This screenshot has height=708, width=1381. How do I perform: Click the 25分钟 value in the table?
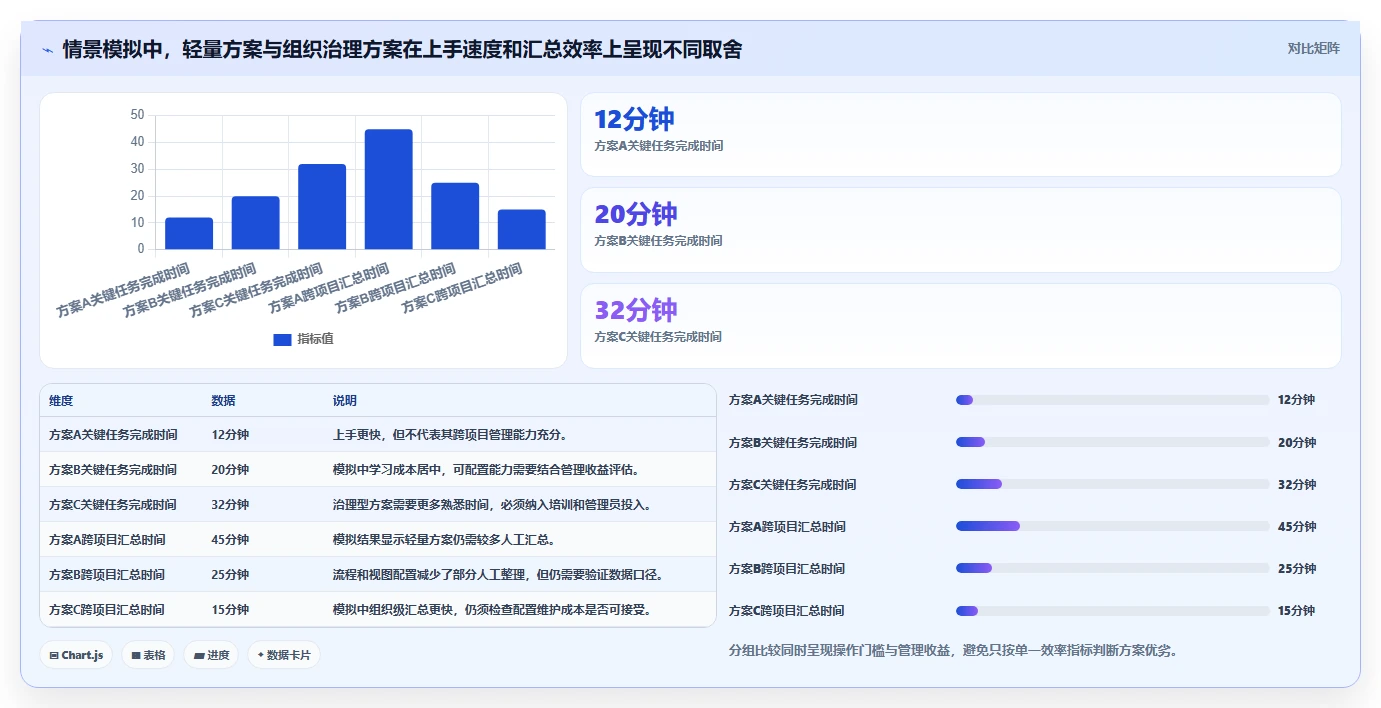(230, 575)
